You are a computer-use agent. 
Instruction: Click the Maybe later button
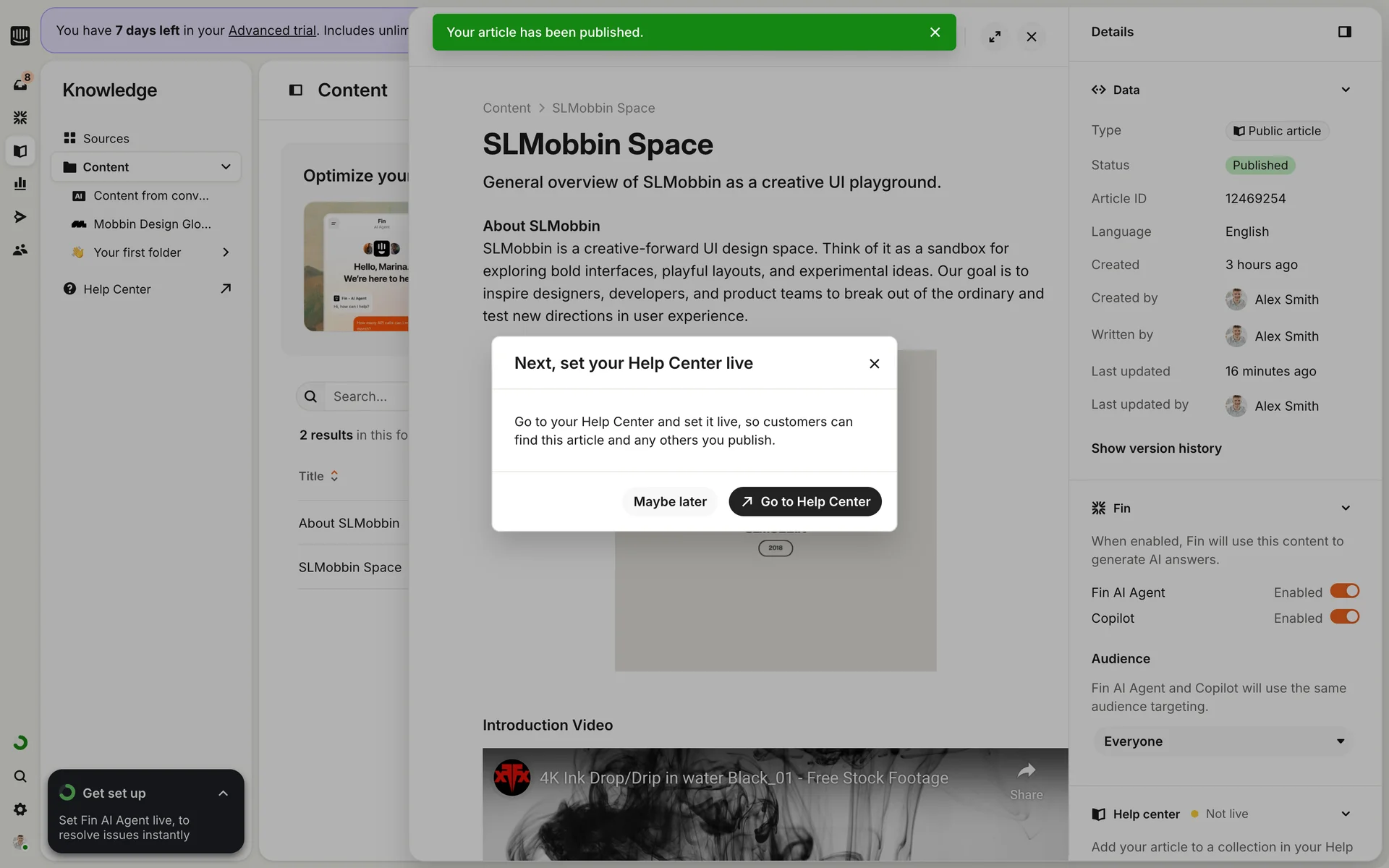(669, 502)
